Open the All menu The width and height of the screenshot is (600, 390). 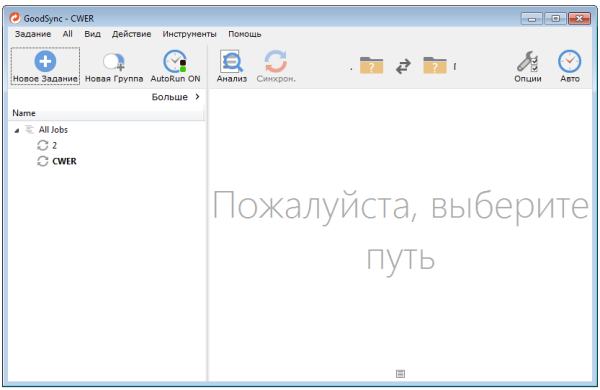(67, 34)
